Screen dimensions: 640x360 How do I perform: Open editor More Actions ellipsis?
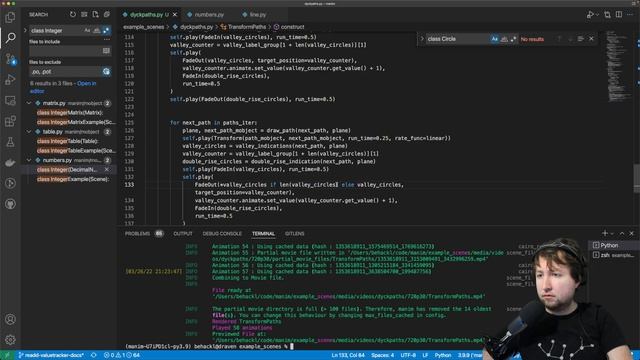click(x=630, y=15)
